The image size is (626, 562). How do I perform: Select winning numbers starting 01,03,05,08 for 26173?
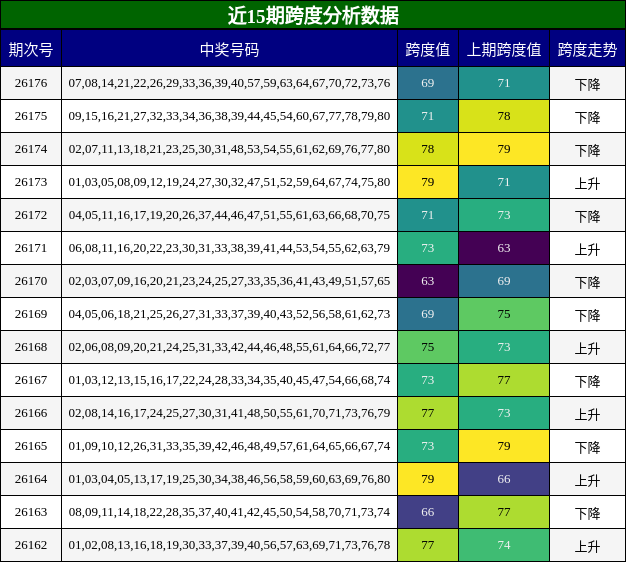[229, 182]
